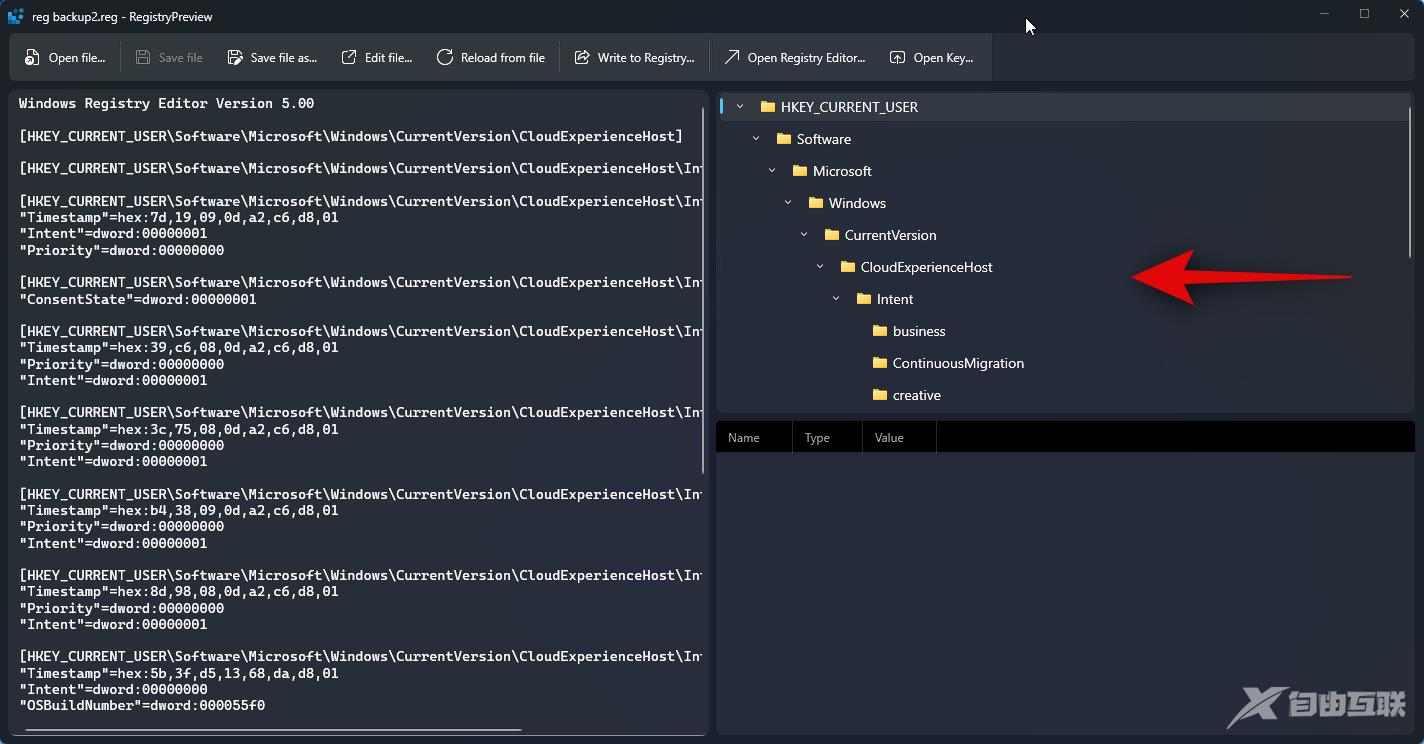Select the CurrentVersion tree item

[890, 235]
